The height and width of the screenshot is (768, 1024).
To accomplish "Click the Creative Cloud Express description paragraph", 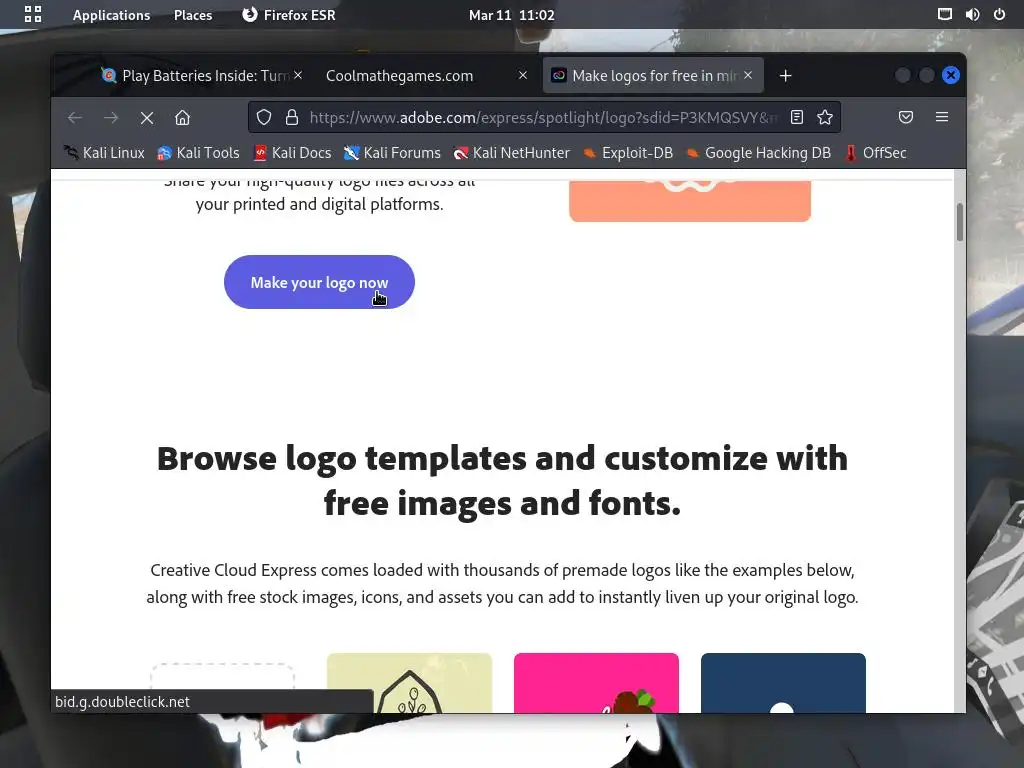I will click(502, 583).
